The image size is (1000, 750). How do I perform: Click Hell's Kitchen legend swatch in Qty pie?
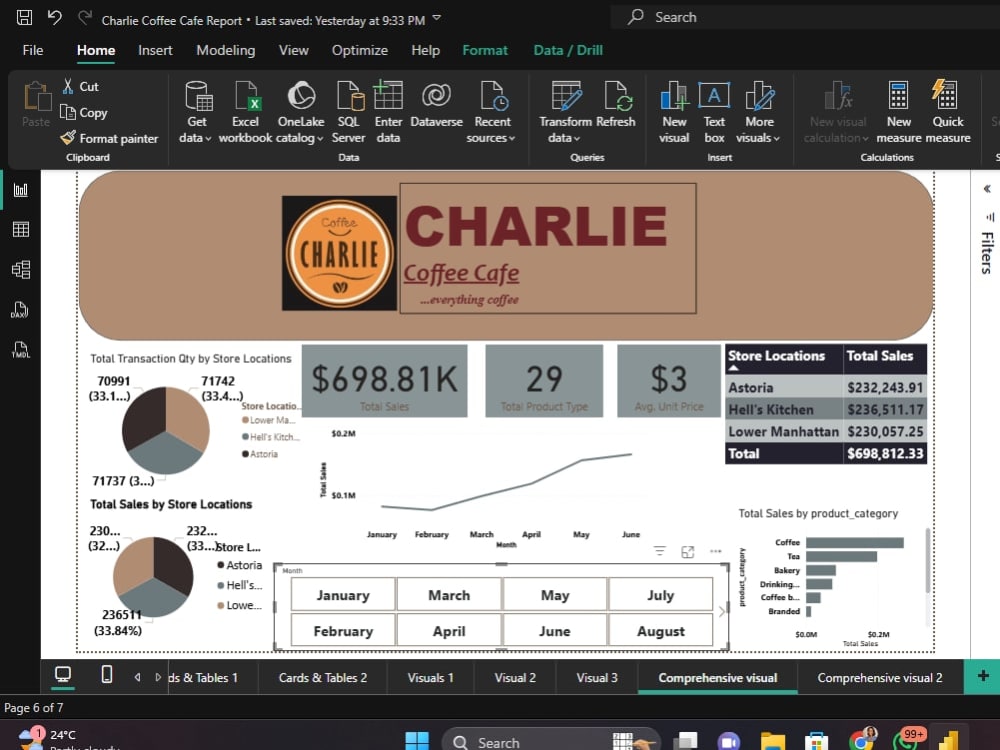246,437
